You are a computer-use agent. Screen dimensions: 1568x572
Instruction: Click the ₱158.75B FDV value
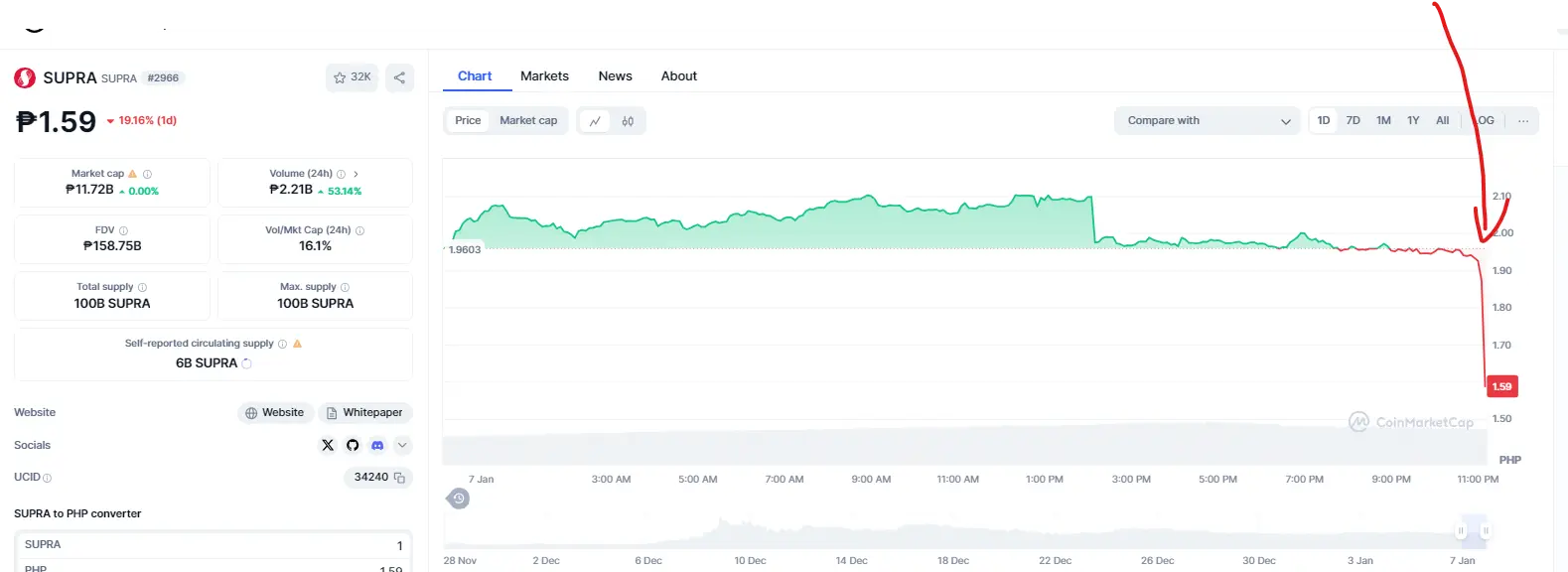click(x=112, y=246)
